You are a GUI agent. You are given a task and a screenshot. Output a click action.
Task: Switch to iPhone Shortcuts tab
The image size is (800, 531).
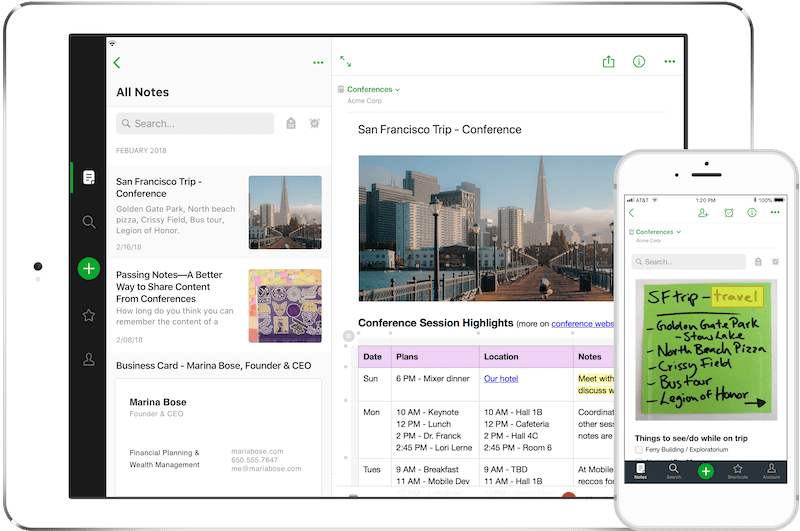[738, 471]
